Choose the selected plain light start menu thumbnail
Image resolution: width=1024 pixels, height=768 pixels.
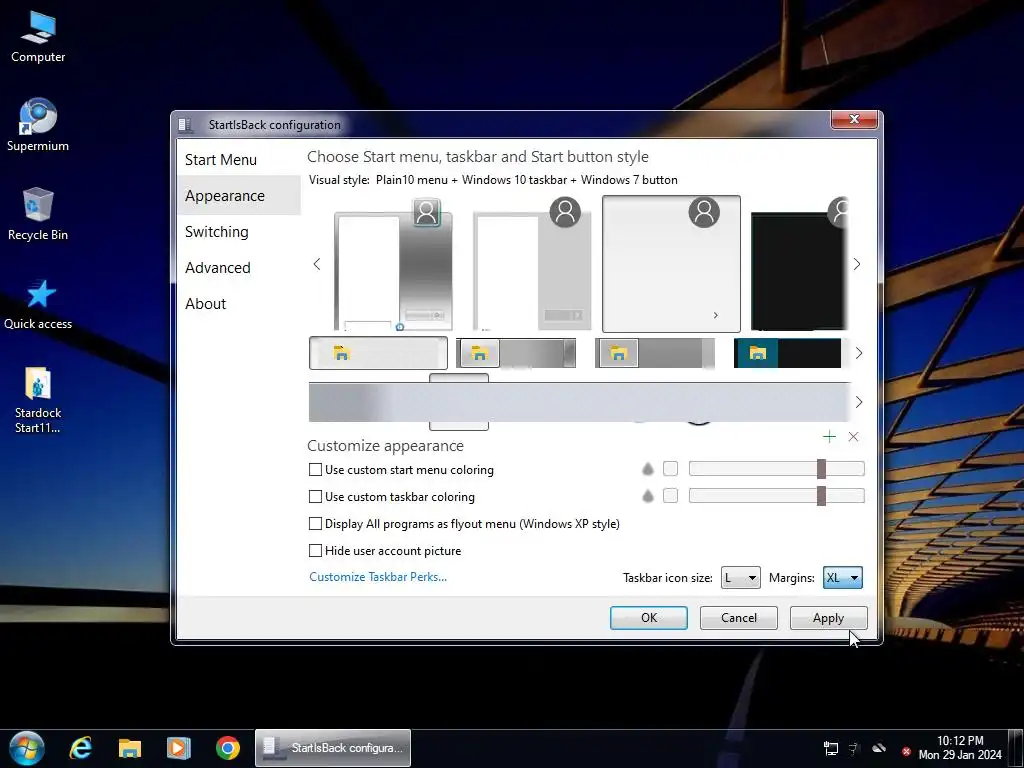point(671,264)
